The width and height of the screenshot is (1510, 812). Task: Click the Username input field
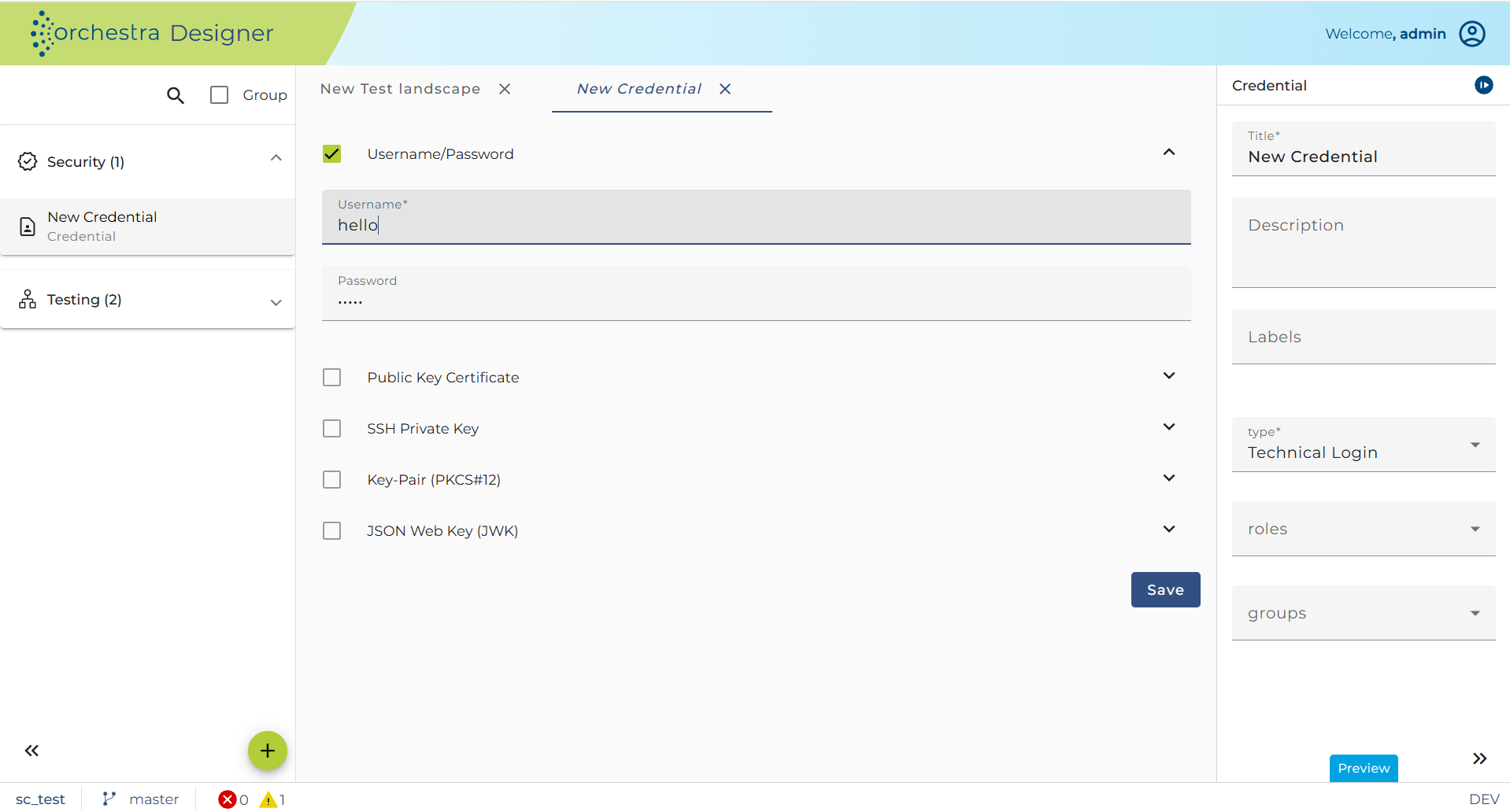pos(756,217)
